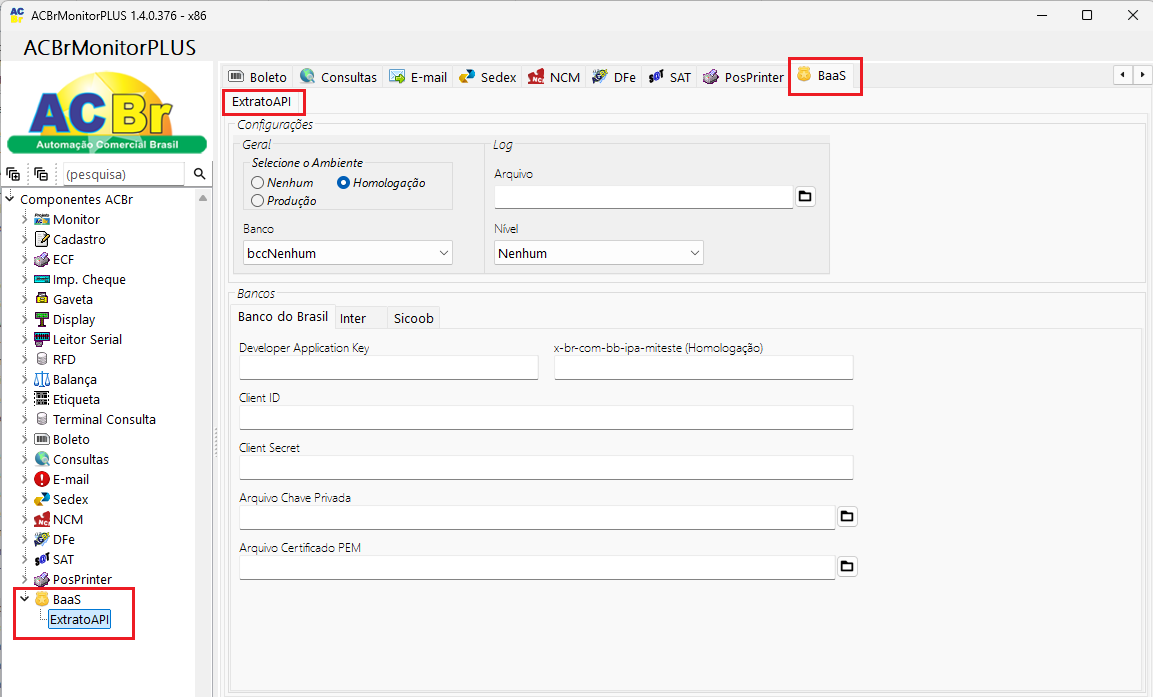Collapse the BaaS tree node
Image resolution: width=1153 pixels, height=697 pixels.
tap(25, 599)
